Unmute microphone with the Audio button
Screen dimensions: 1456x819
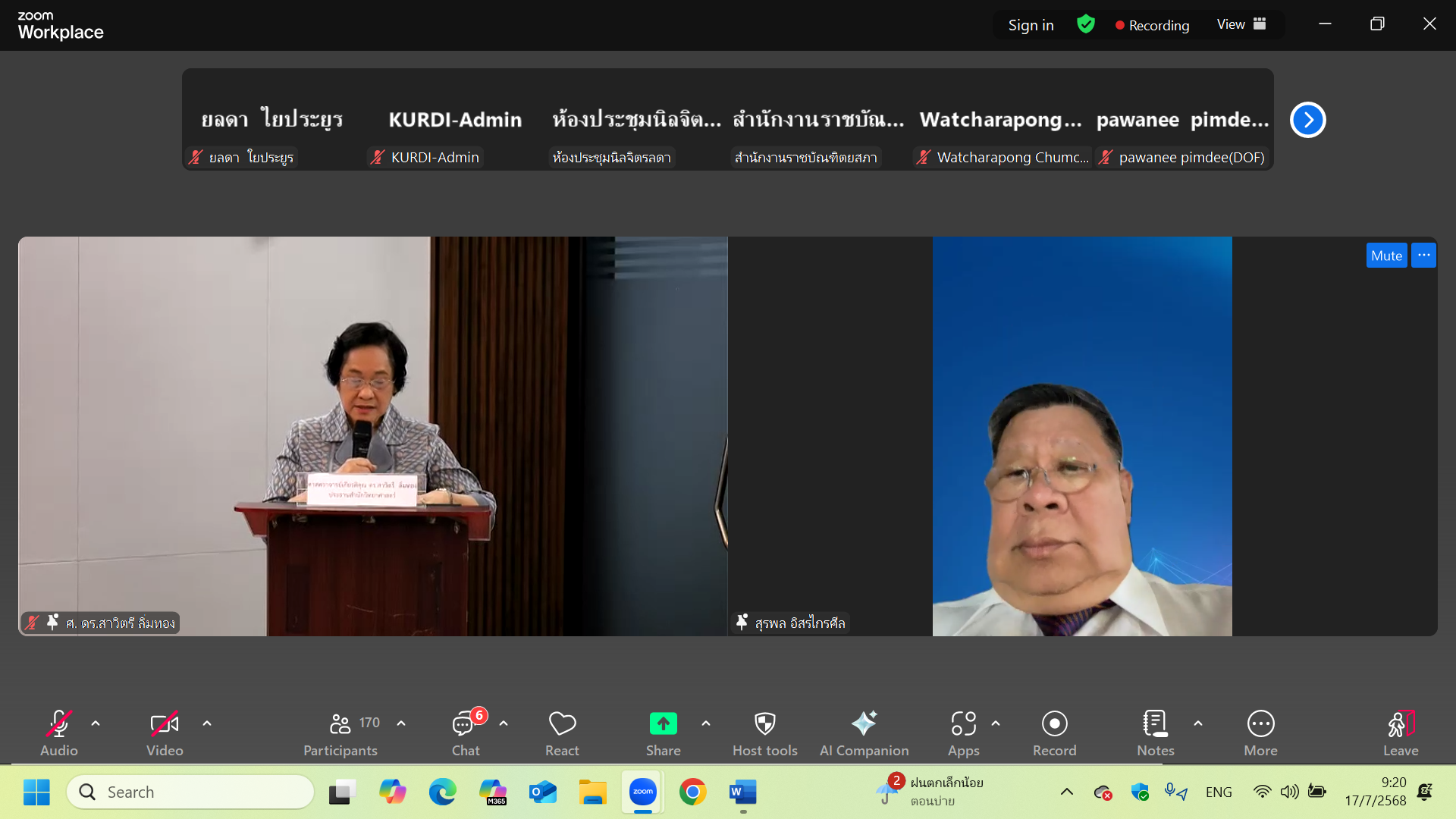click(59, 733)
